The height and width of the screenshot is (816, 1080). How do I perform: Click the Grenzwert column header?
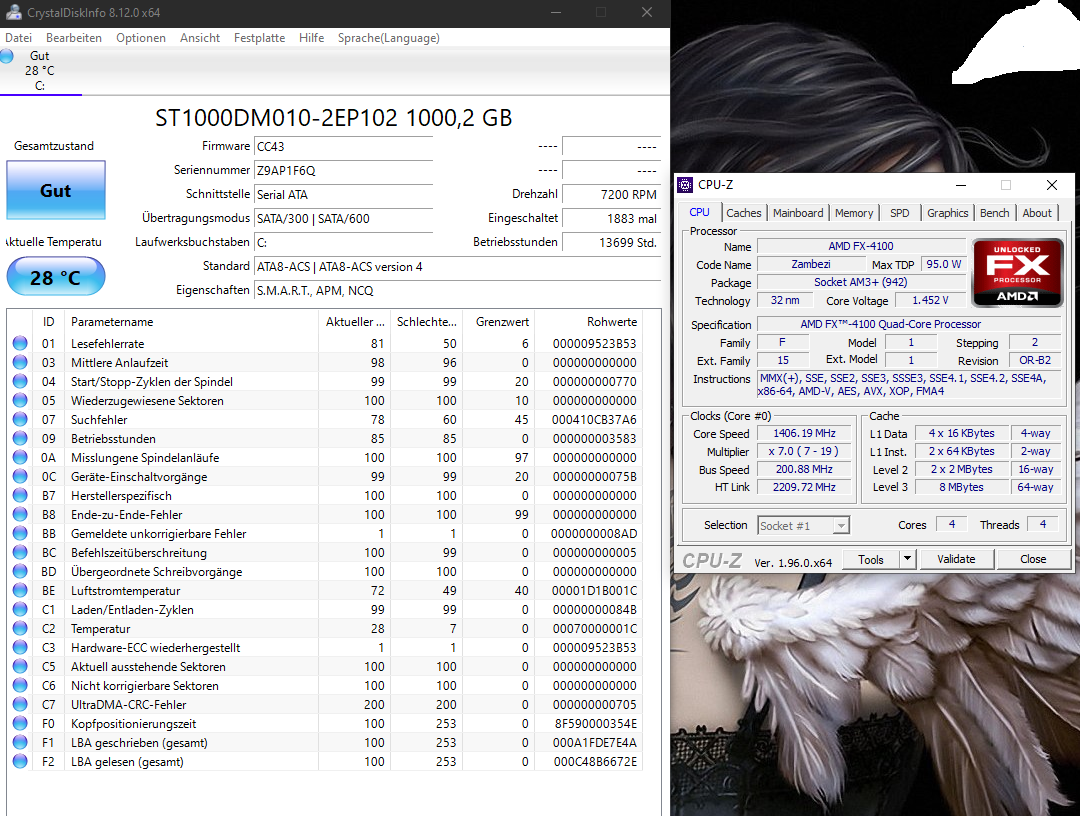[x=497, y=322]
